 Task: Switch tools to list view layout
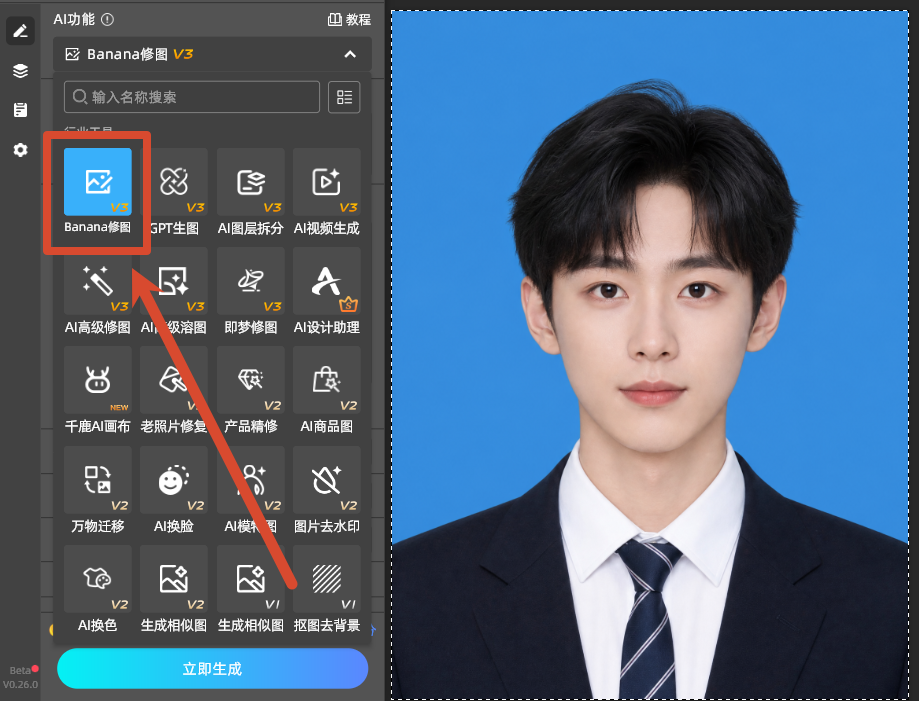(345, 97)
